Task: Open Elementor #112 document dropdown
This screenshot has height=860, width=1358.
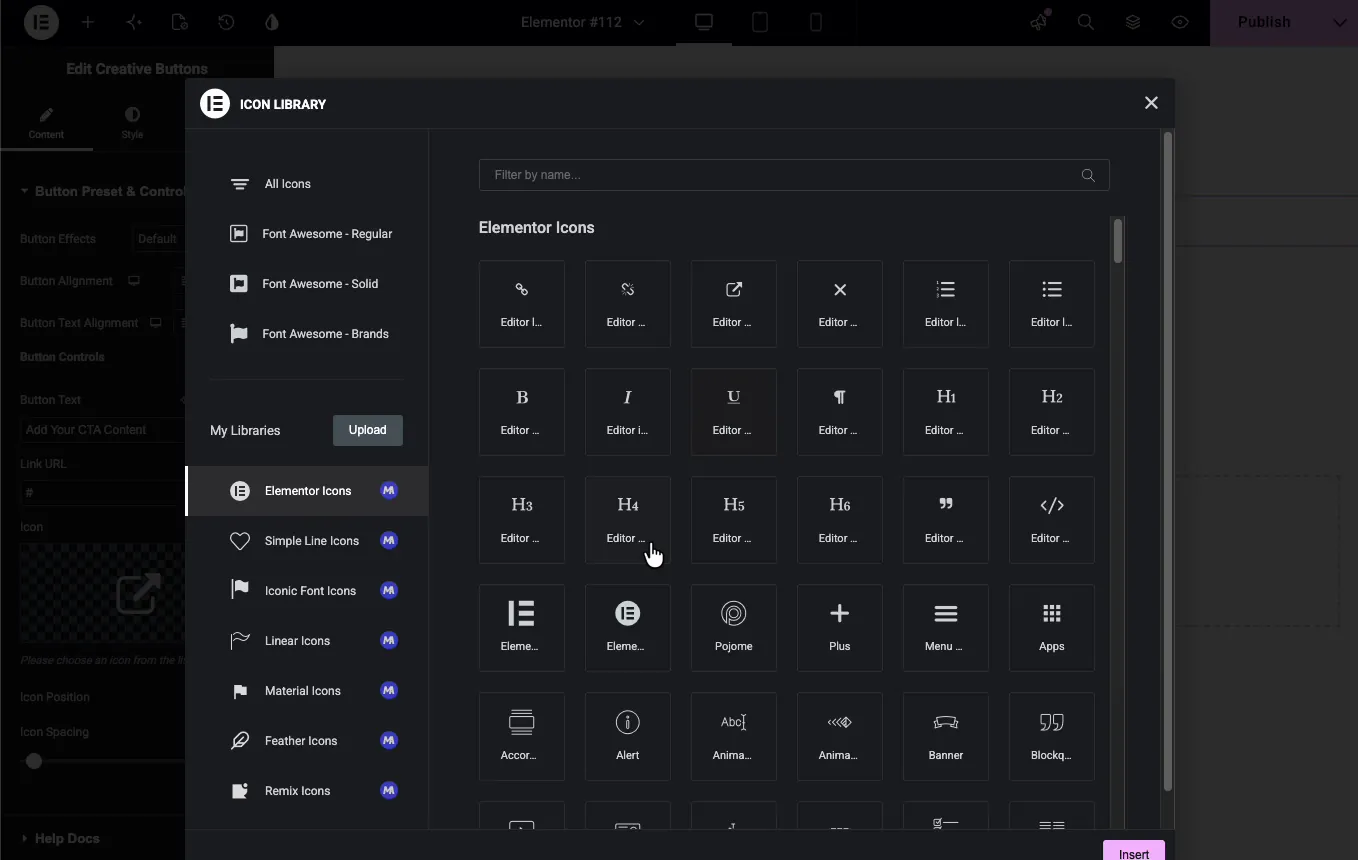Action: coord(583,22)
